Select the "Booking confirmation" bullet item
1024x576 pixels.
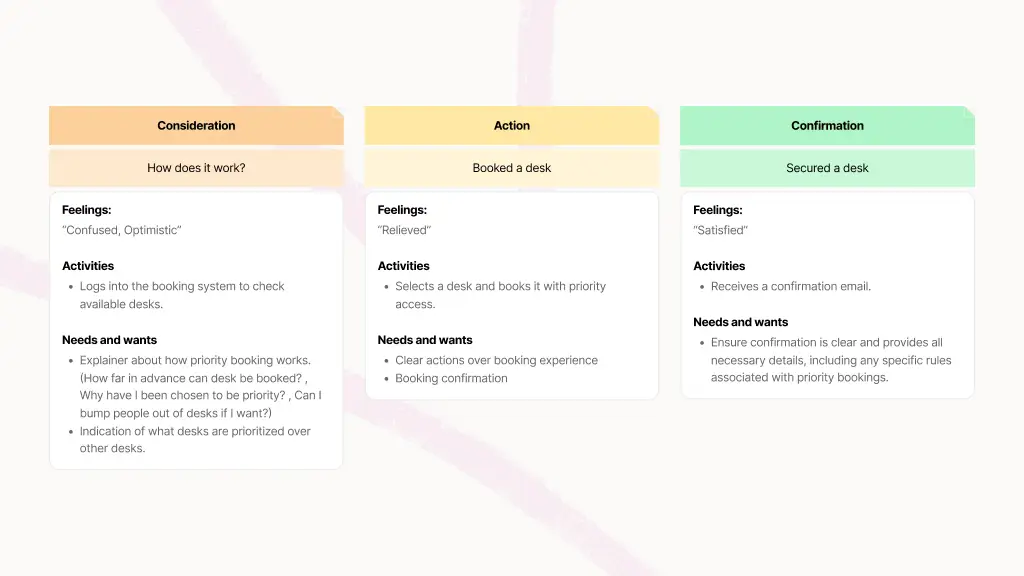(x=451, y=378)
